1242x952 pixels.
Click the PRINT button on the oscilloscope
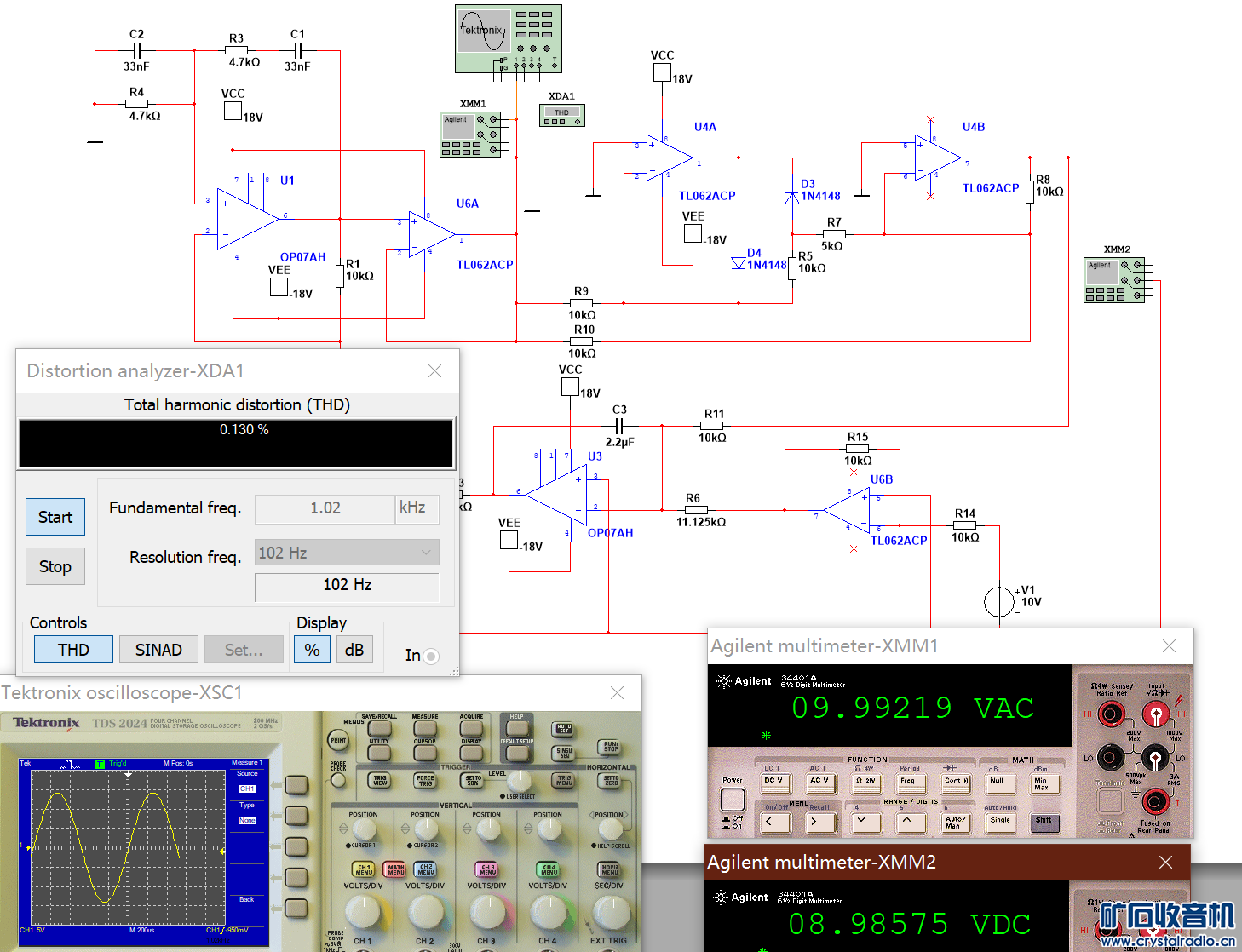[x=338, y=741]
